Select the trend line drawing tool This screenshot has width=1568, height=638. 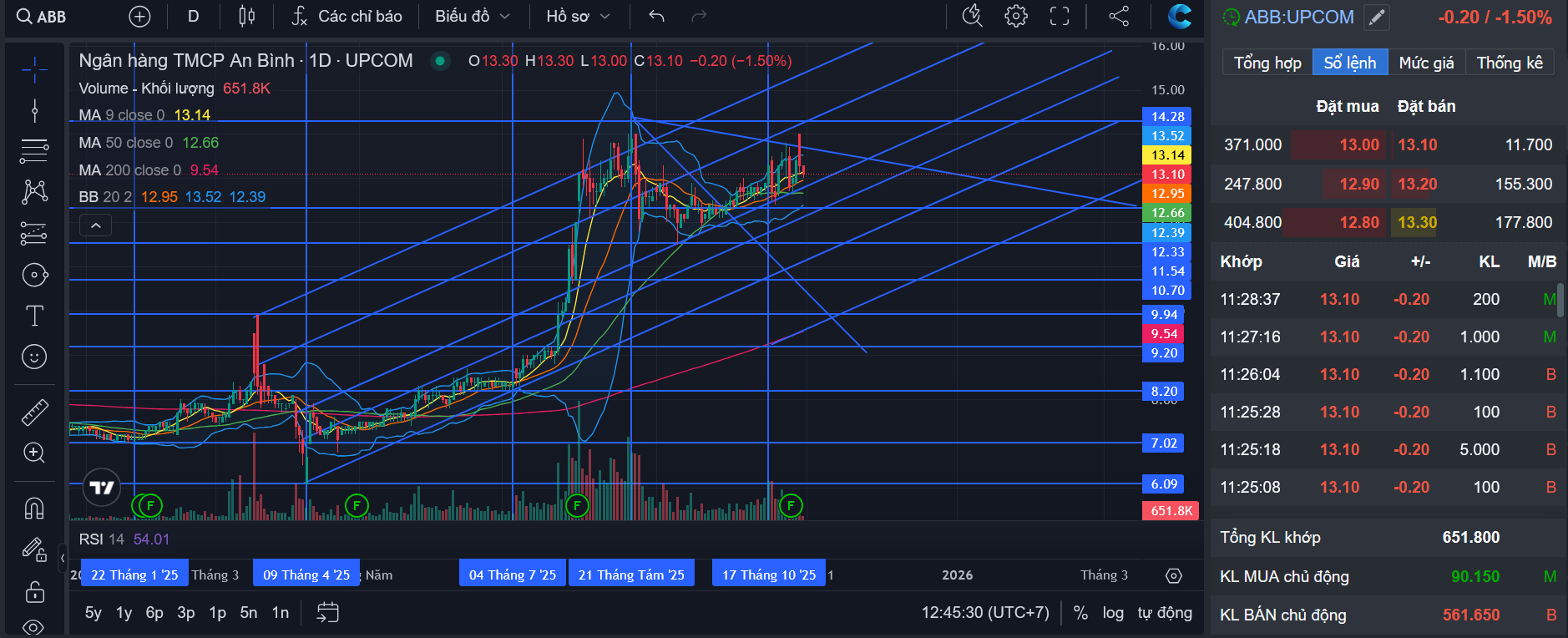click(34, 110)
